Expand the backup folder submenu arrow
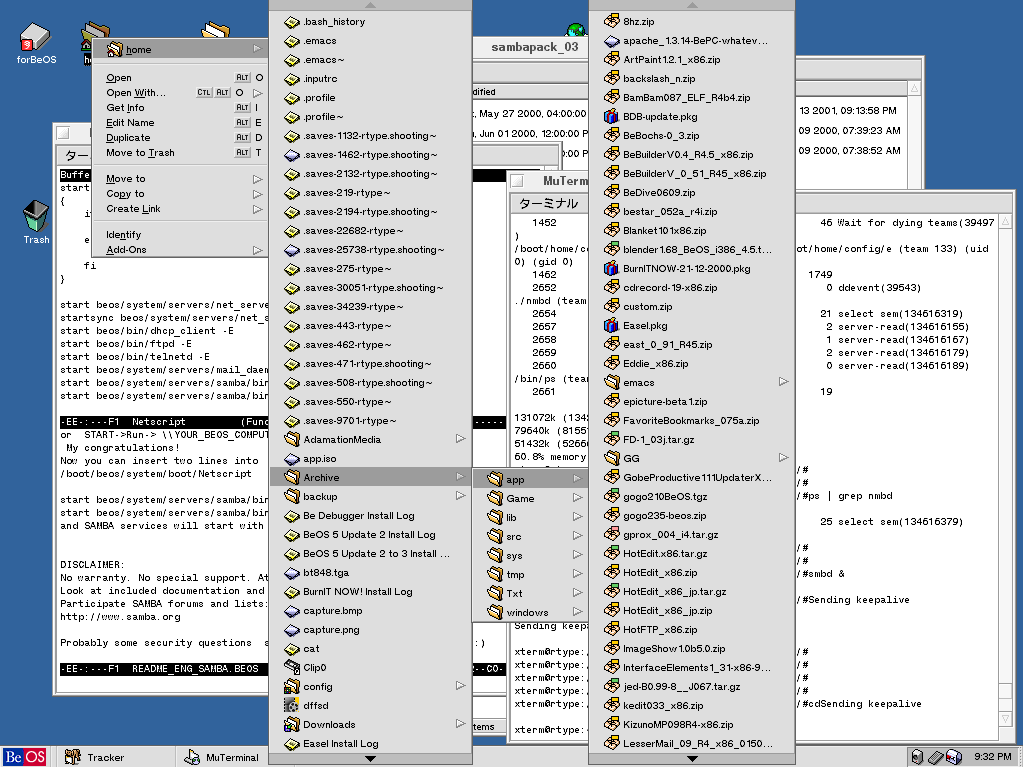 (x=460, y=496)
